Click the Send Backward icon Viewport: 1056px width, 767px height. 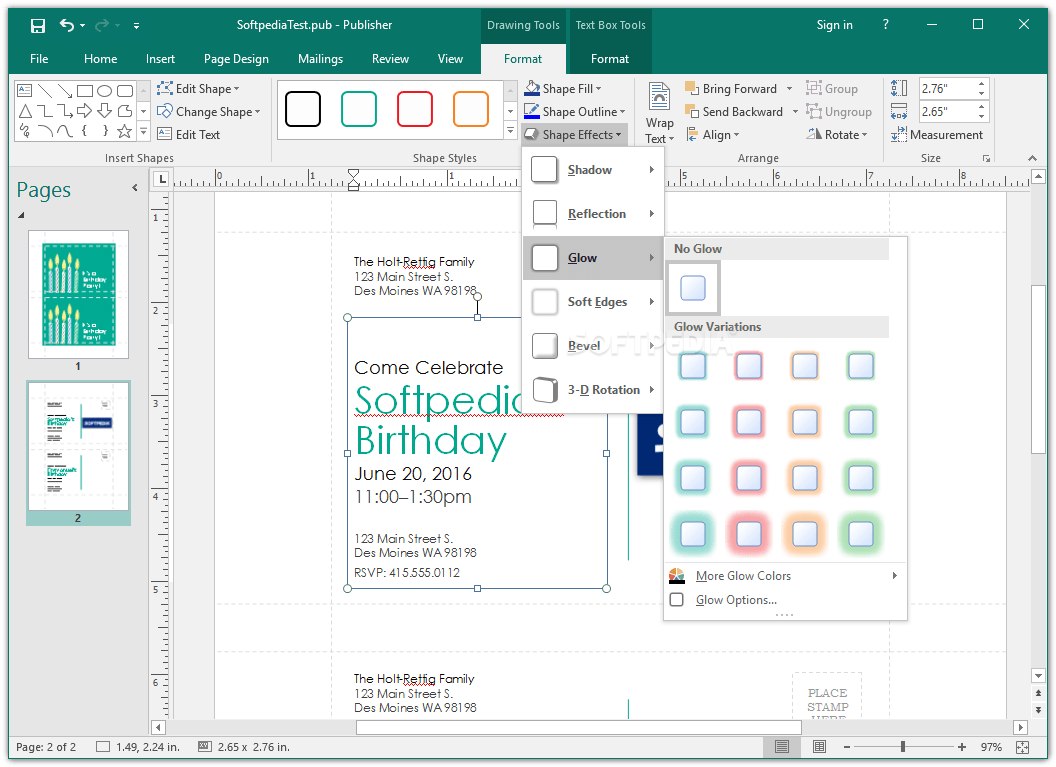(x=692, y=112)
